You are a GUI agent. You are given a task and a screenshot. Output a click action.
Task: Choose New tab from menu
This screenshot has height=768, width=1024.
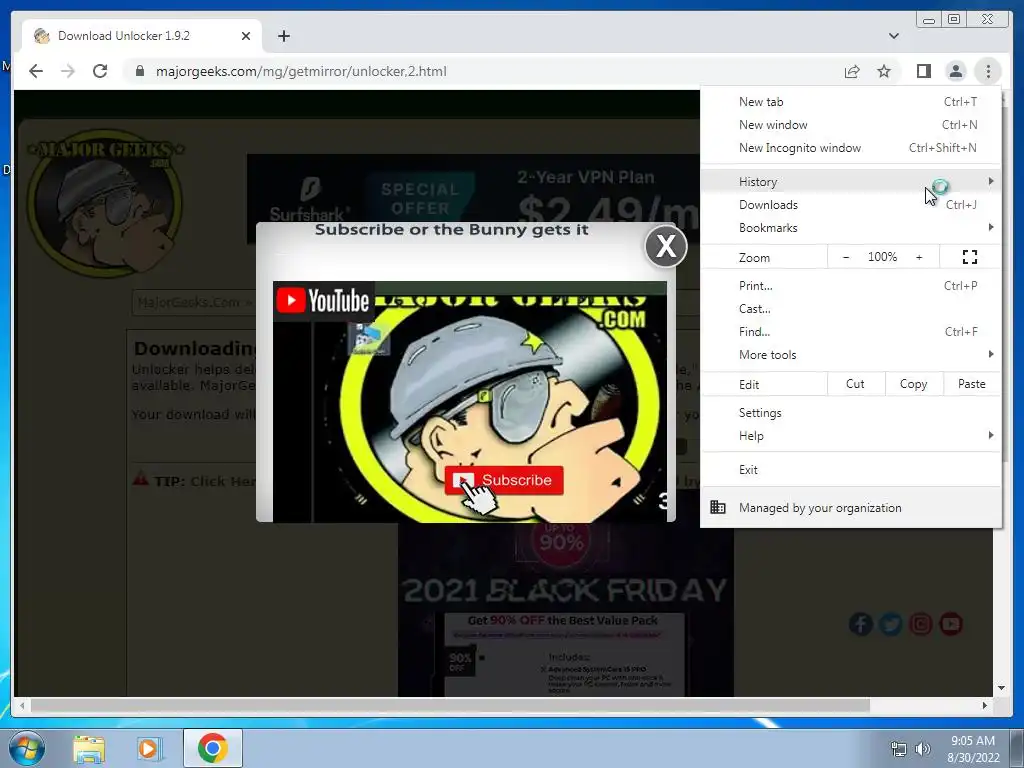[851, 102]
